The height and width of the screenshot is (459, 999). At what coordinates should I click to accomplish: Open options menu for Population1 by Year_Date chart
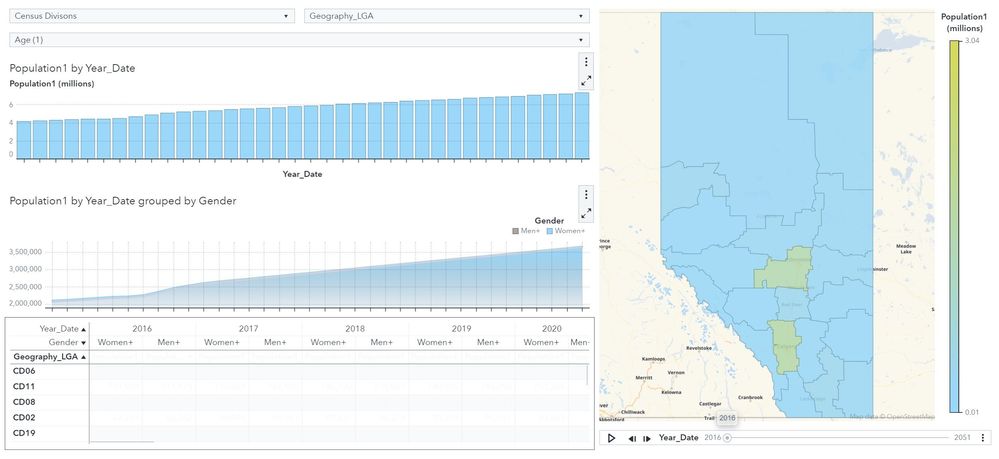(586, 62)
